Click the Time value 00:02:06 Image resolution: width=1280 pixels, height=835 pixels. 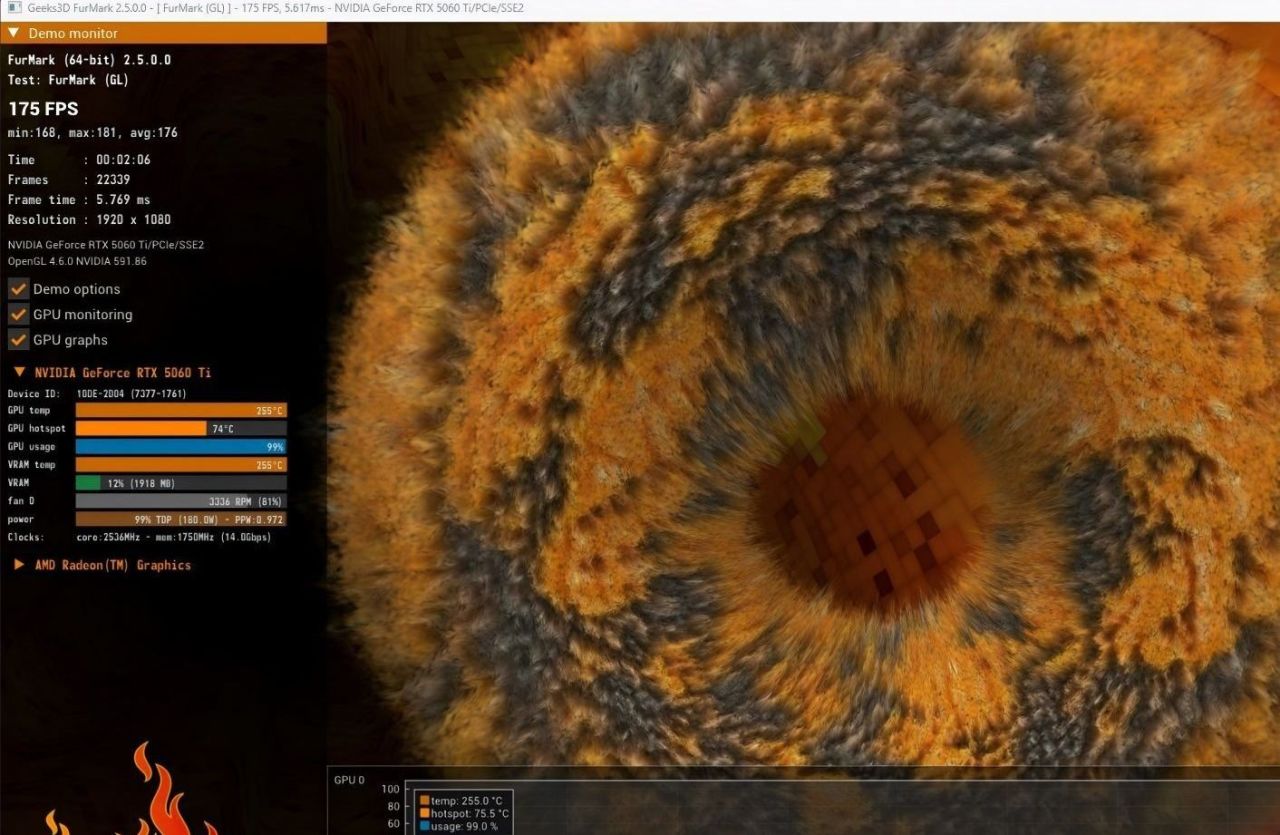[124, 160]
